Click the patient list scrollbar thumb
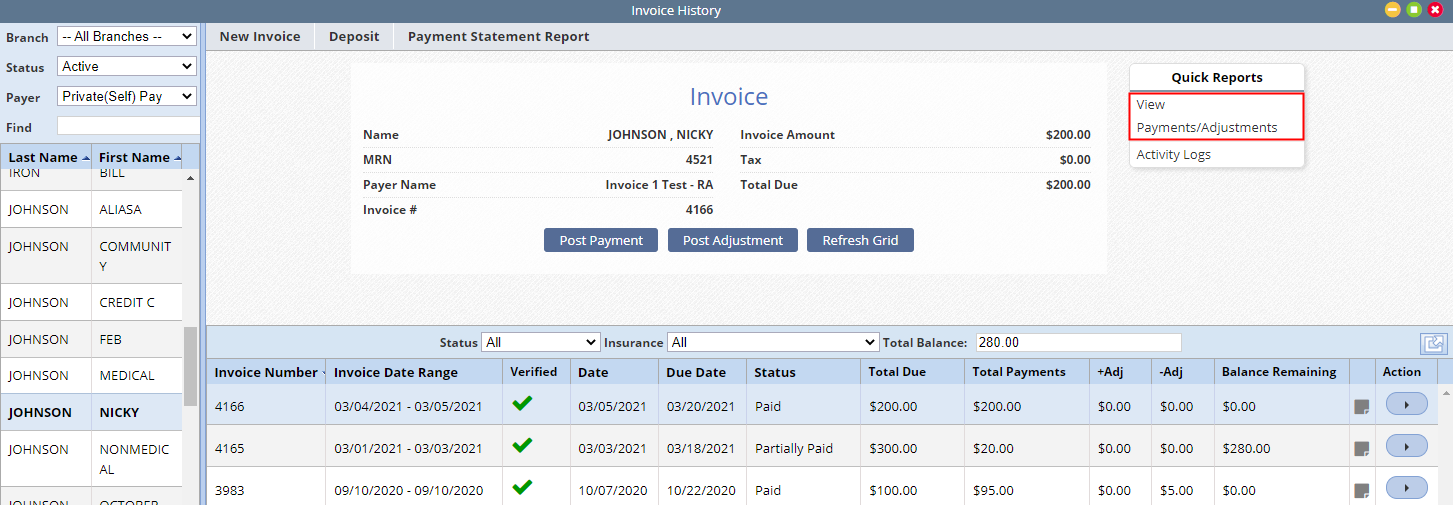Viewport: 1453px width, 505px height. click(190, 365)
